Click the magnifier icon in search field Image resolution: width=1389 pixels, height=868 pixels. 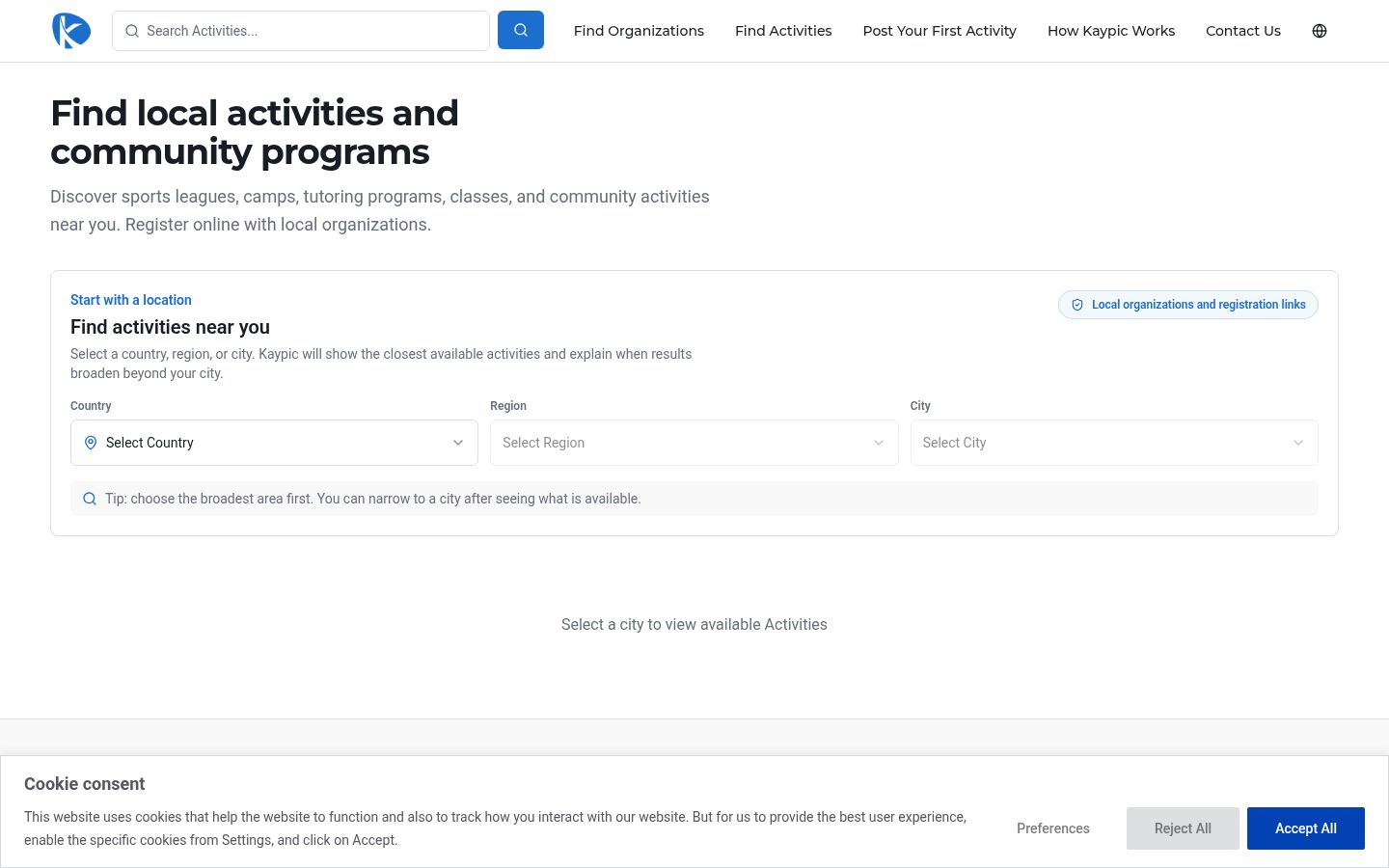coord(132,31)
